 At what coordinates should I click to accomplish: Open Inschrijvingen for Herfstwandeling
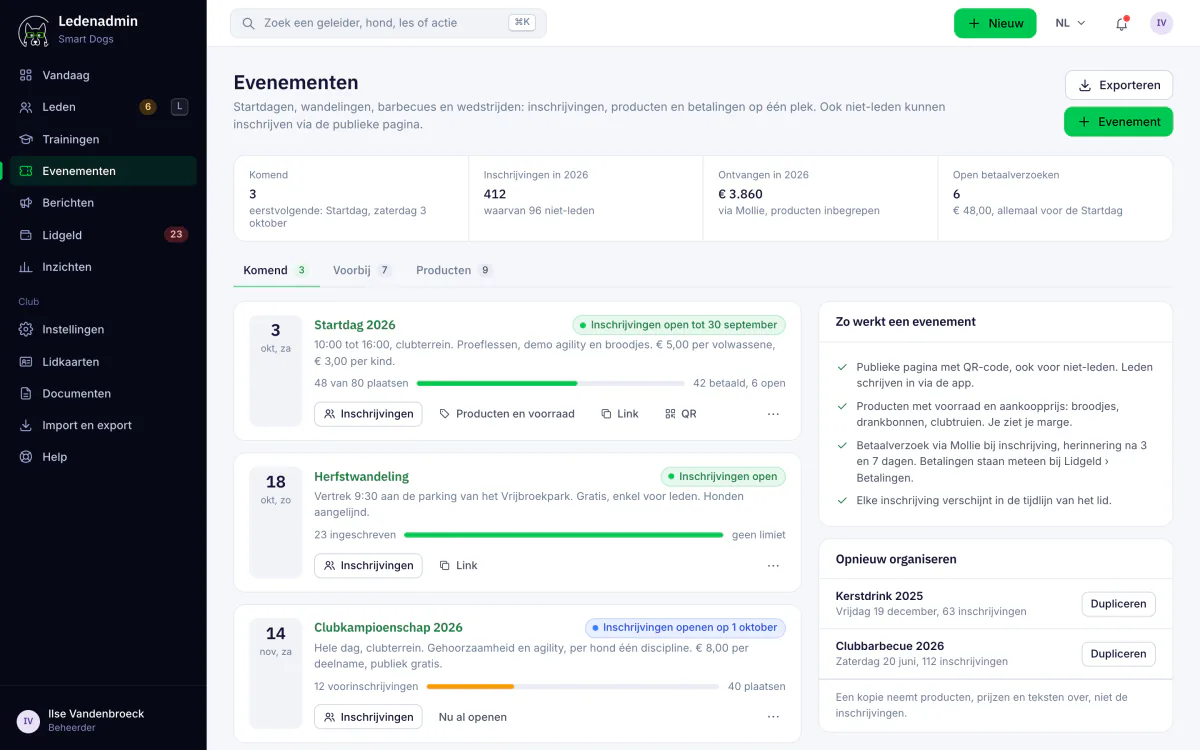coord(368,566)
